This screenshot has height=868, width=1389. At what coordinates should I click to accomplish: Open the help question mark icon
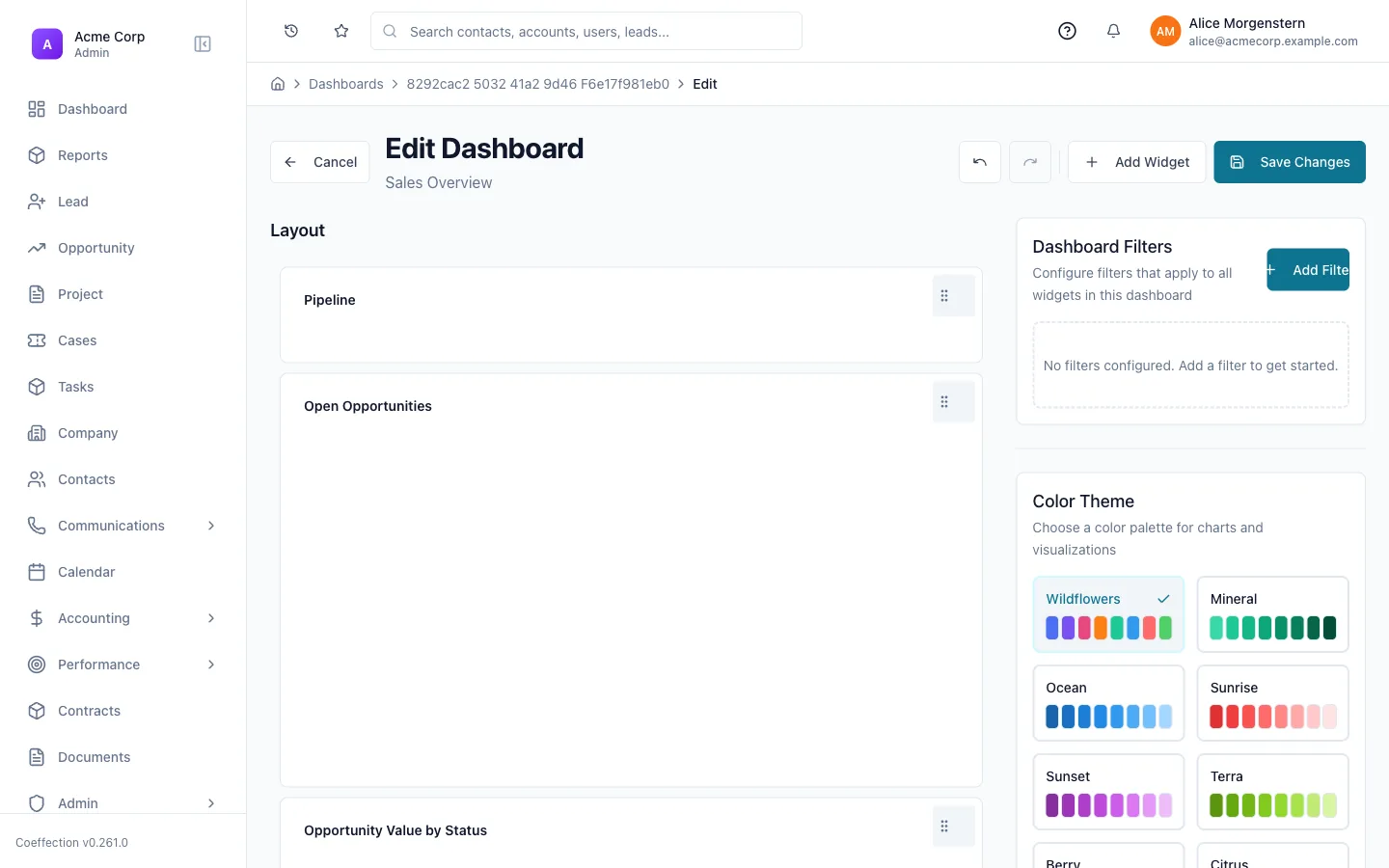click(1067, 31)
